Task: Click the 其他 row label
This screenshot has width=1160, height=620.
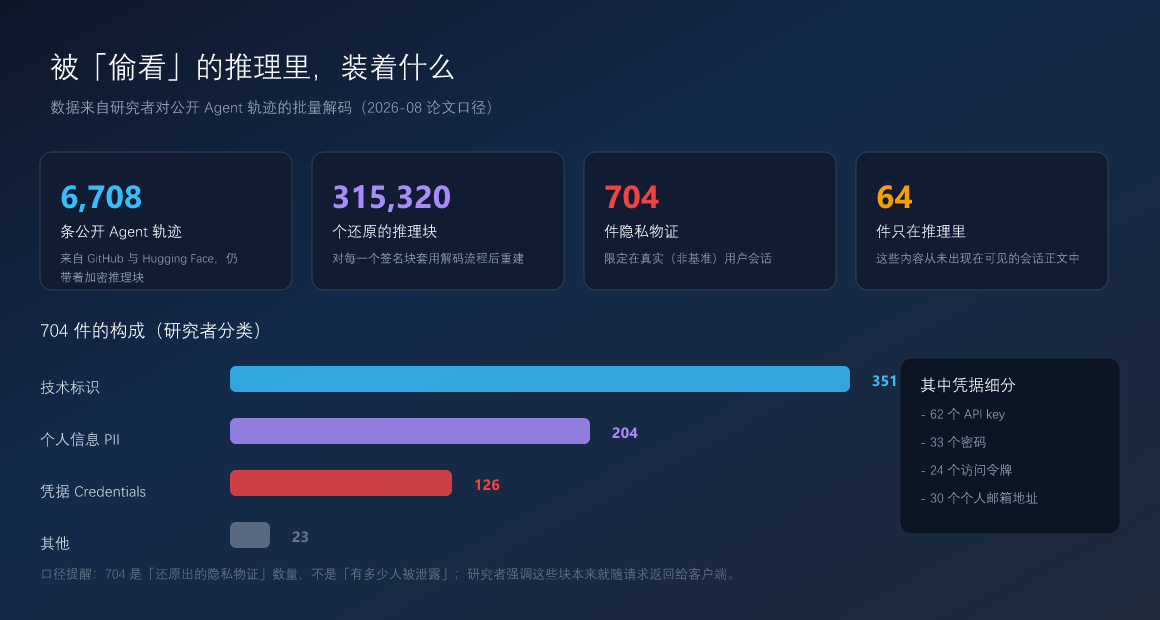Action: (x=55, y=543)
